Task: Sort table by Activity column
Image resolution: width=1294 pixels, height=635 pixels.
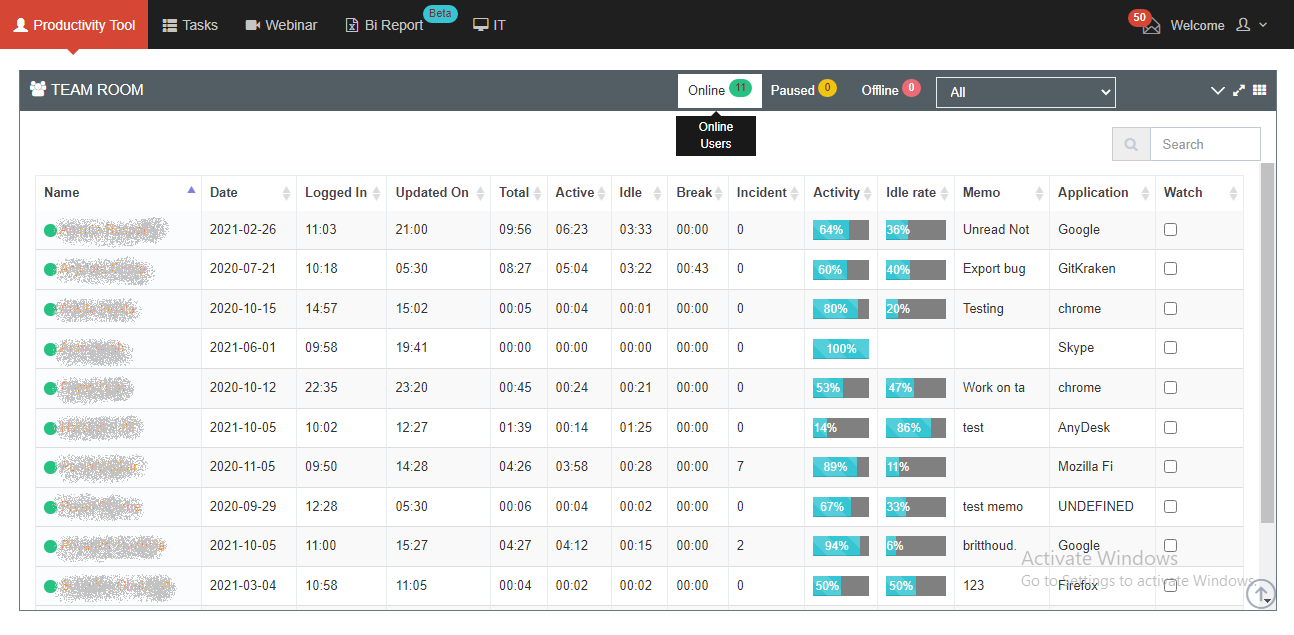Action: point(841,193)
